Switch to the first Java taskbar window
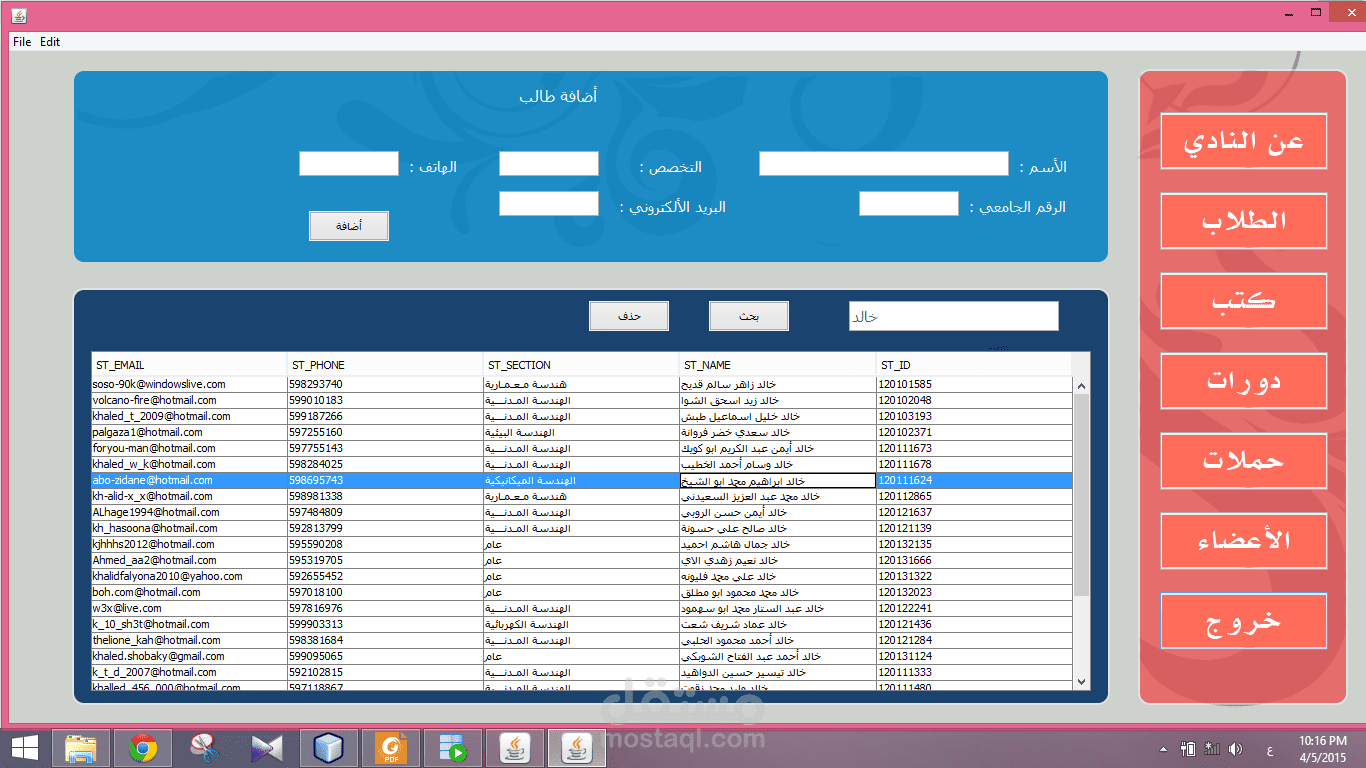Screen dimensions: 1366x768 pos(515,748)
